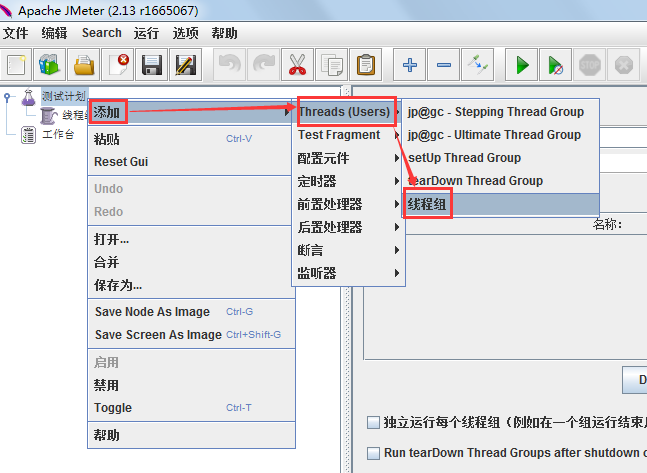
Task: Expand the 断言 submenu
Action: [x=348, y=250]
